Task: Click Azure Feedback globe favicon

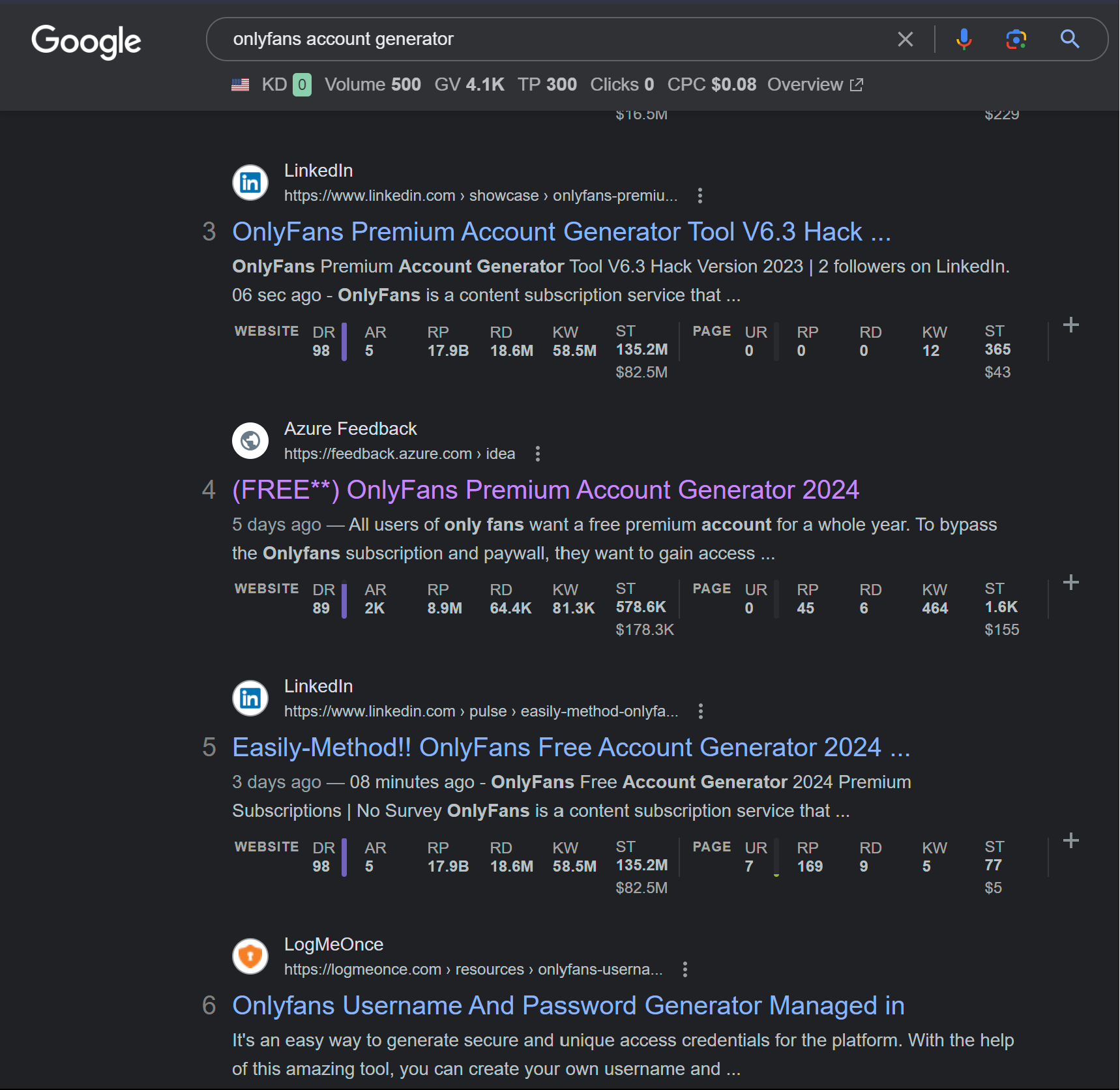Action: [250, 441]
